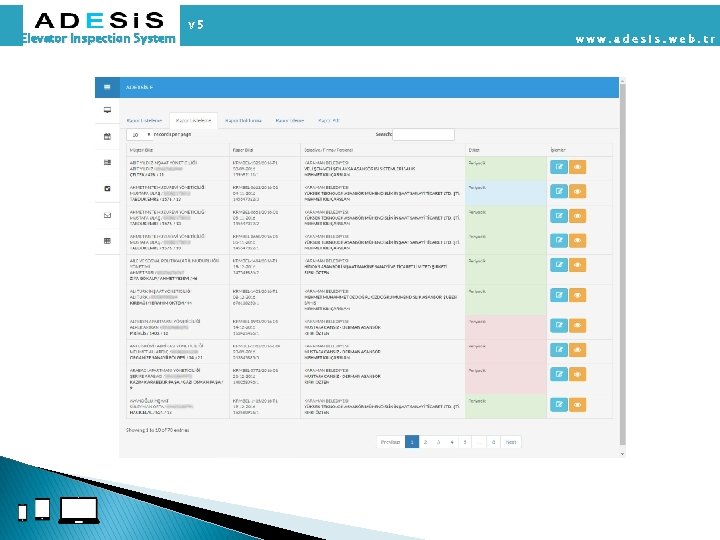Go to page 2 in pagination
Image resolution: width=720 pixels, height=540 pixels.
click(425, 442)
